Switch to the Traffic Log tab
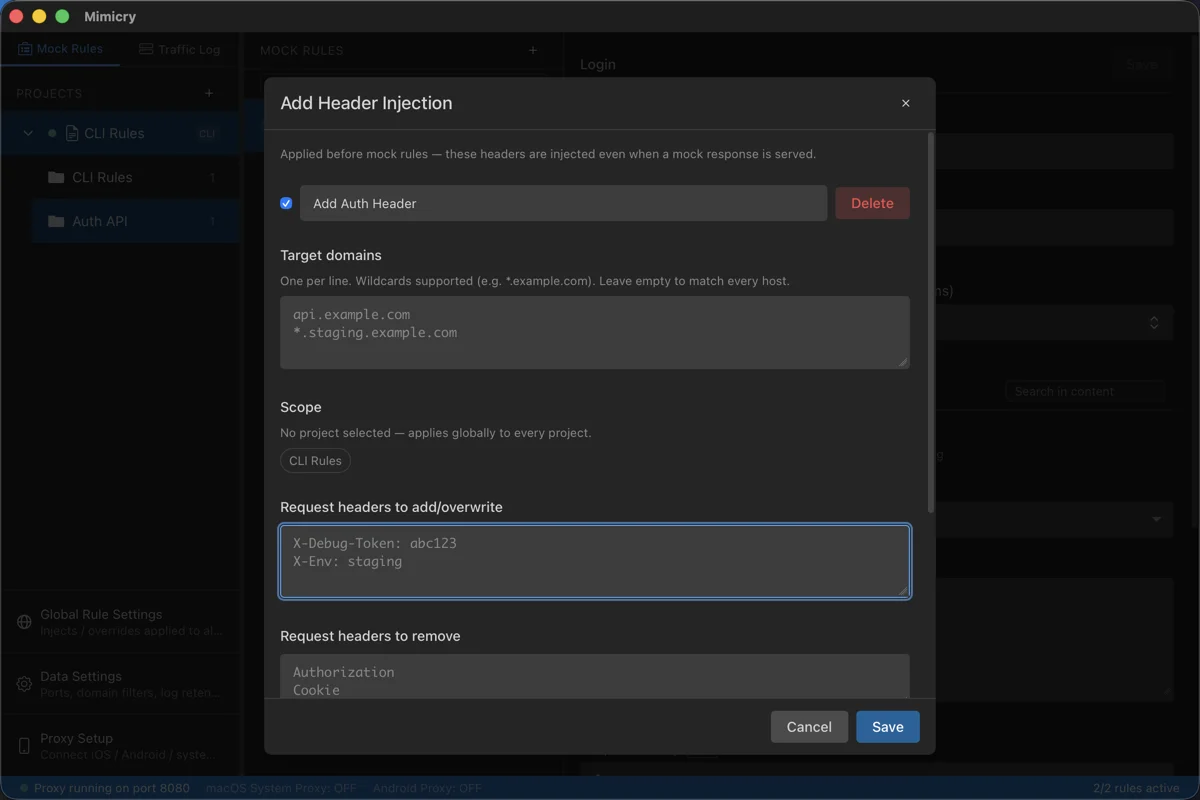This screenshot has height=800, width=1200. (x=179, y=49)
